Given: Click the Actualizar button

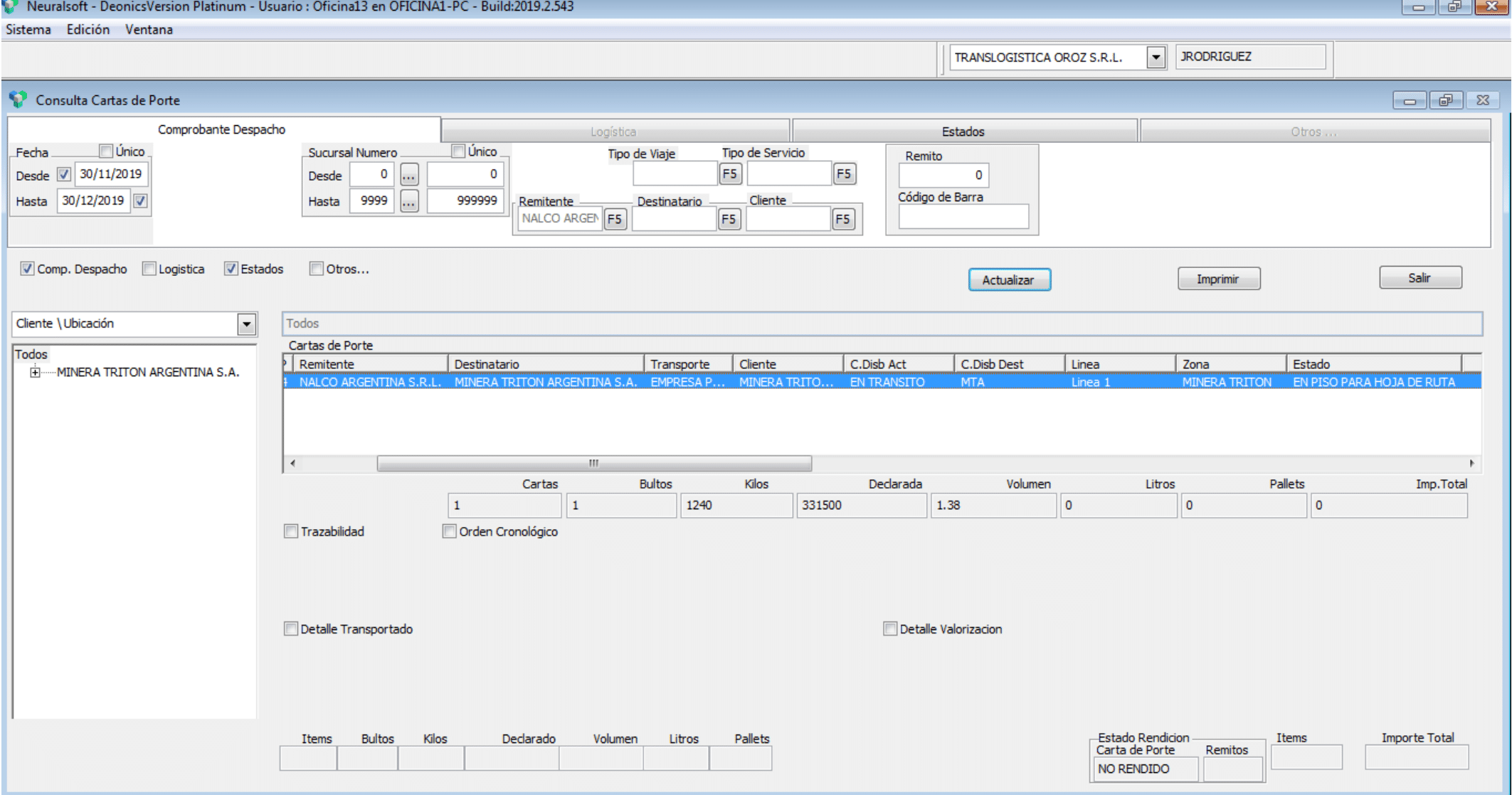Looking at the screenshot, I should point(1008,279).
